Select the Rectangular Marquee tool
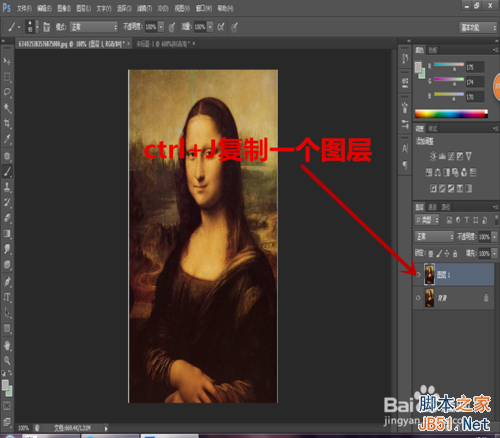500x438 pixels. [7, 77]
